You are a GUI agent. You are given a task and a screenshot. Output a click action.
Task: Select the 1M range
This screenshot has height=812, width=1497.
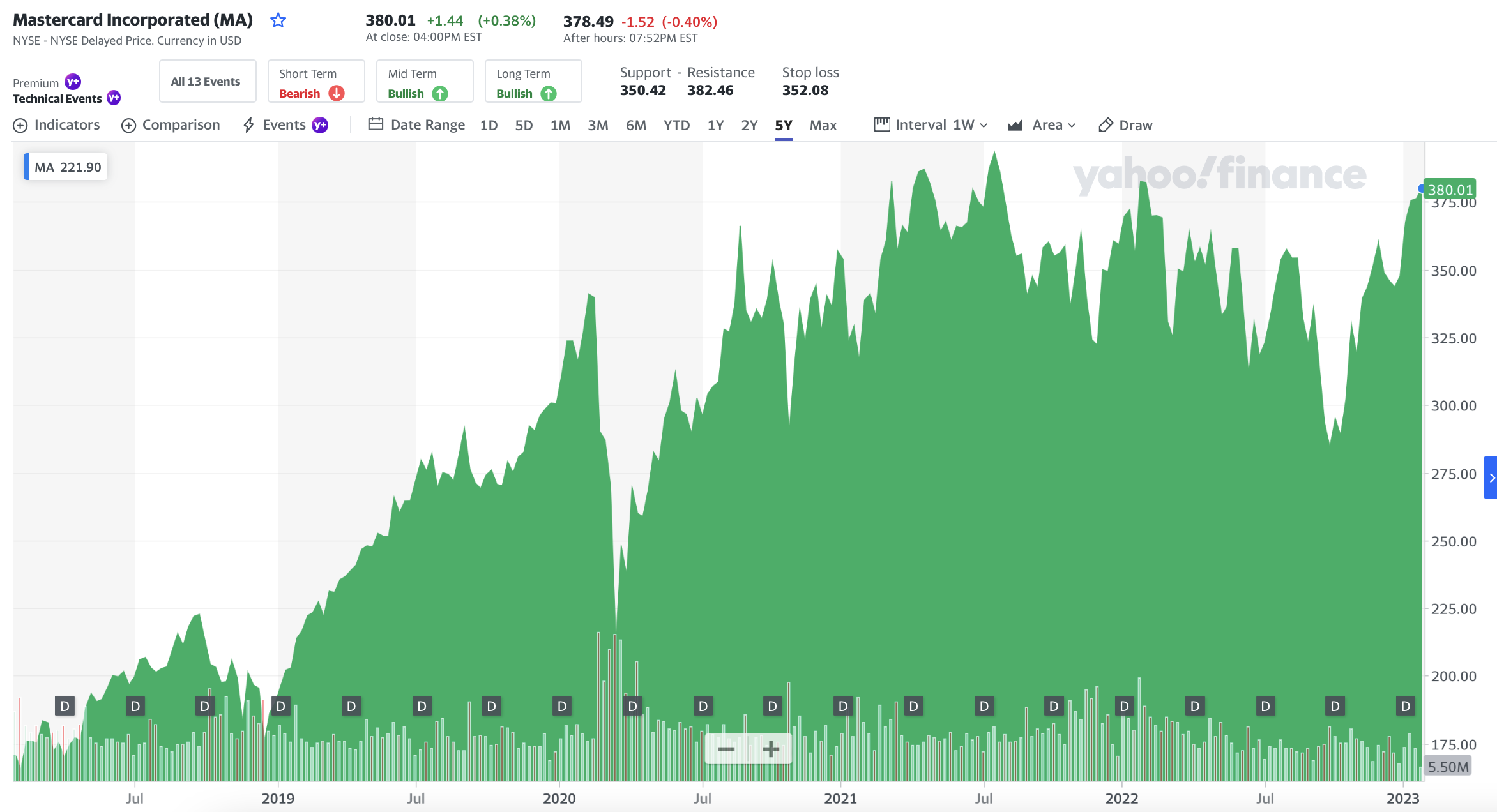coord(560,126)
